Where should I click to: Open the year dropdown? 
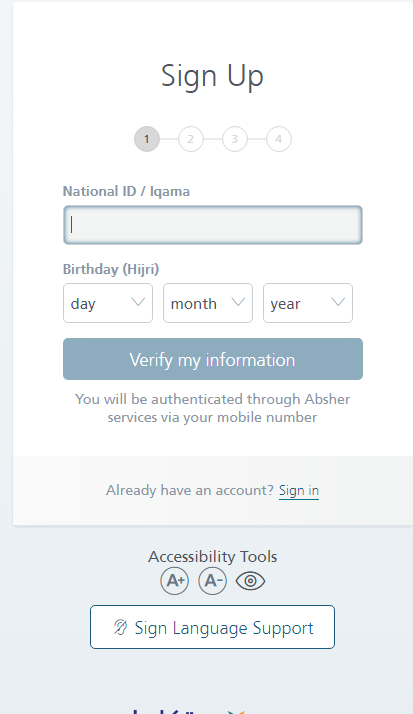click(x=308, y=303)
